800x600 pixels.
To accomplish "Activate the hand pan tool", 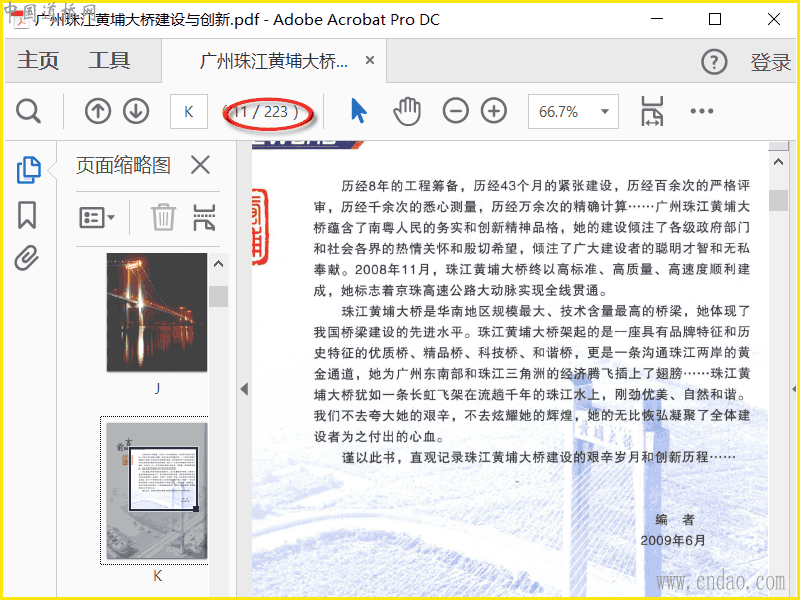I will pyautogui.click(x=407, y=111).
